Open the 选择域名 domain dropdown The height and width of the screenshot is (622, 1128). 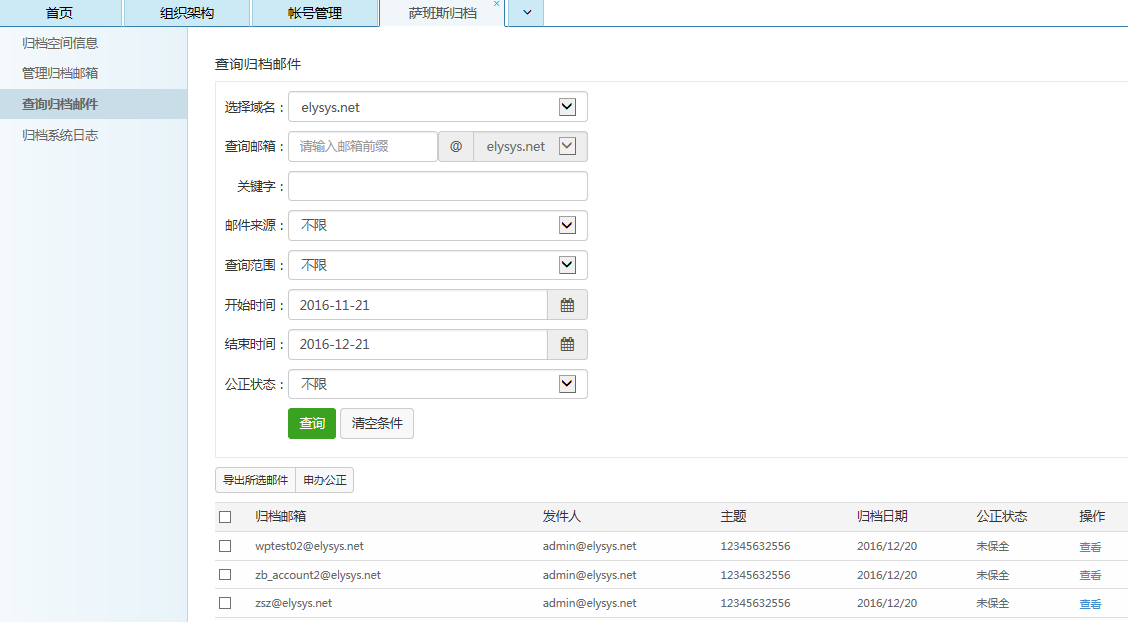[567, 107]
